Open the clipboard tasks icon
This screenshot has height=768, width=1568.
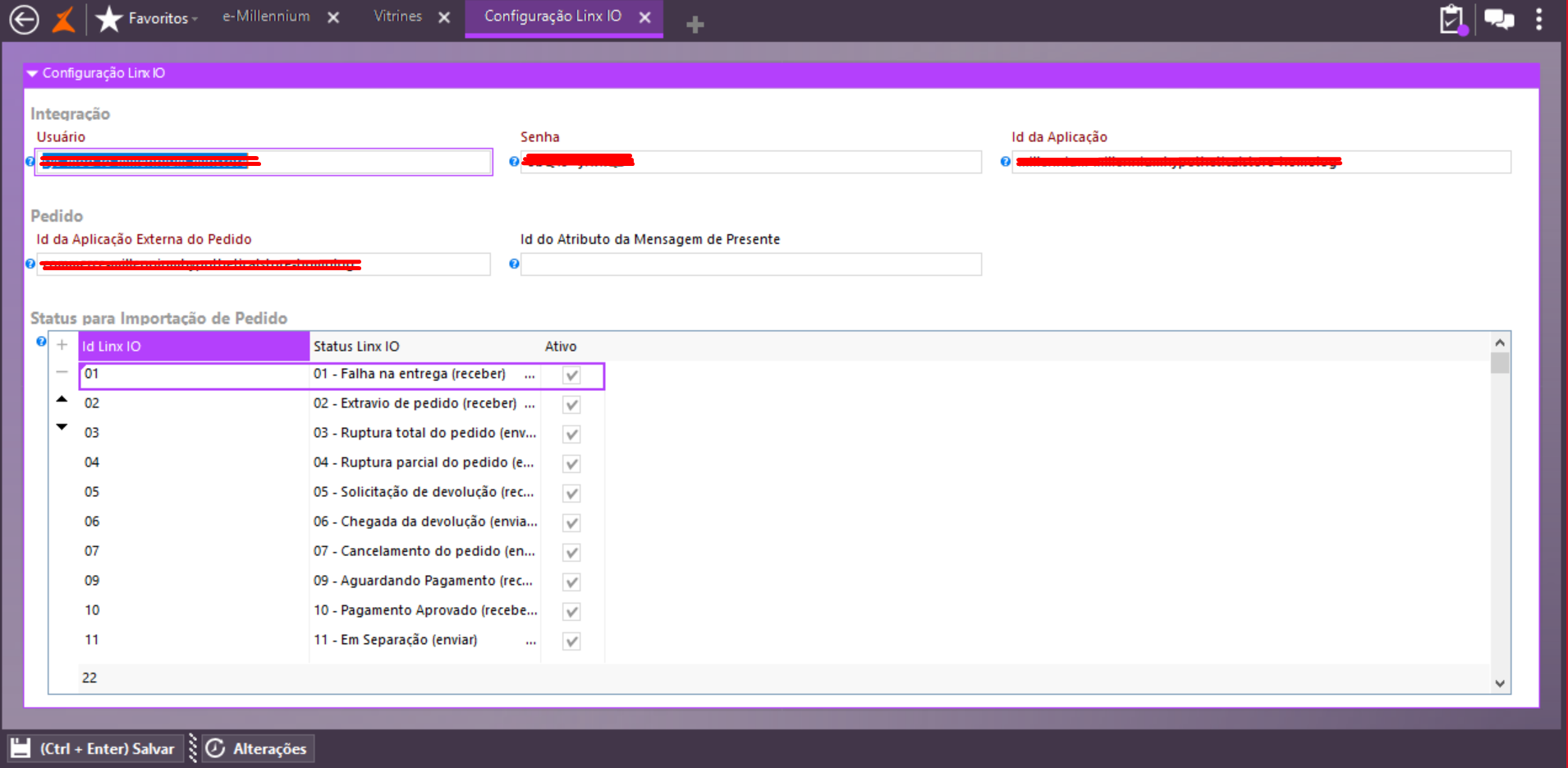click(x=1452, y=19)
